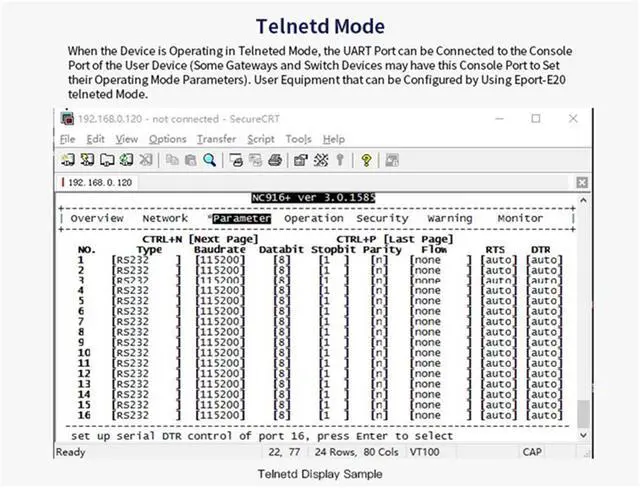Image resolution: width=640 pixels, height=488 pixels.
Task: Click the set up serial DTR hint line
Action: (x=262, y=436)
